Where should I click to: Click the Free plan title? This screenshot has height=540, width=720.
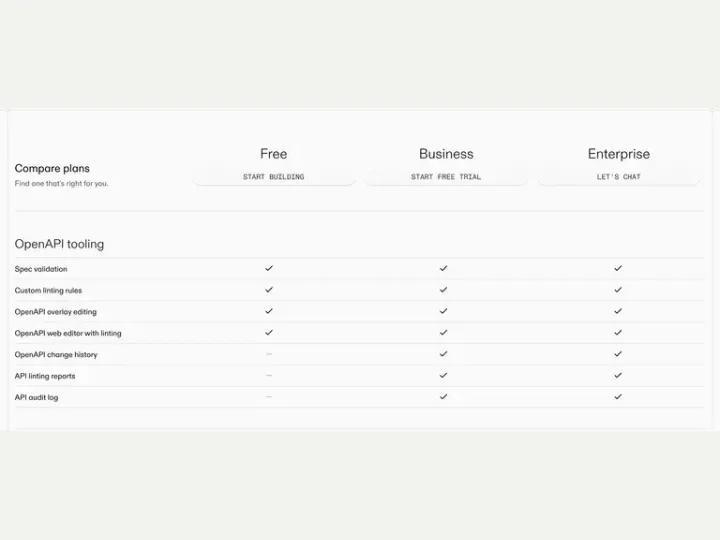click(x=274, y=154)
